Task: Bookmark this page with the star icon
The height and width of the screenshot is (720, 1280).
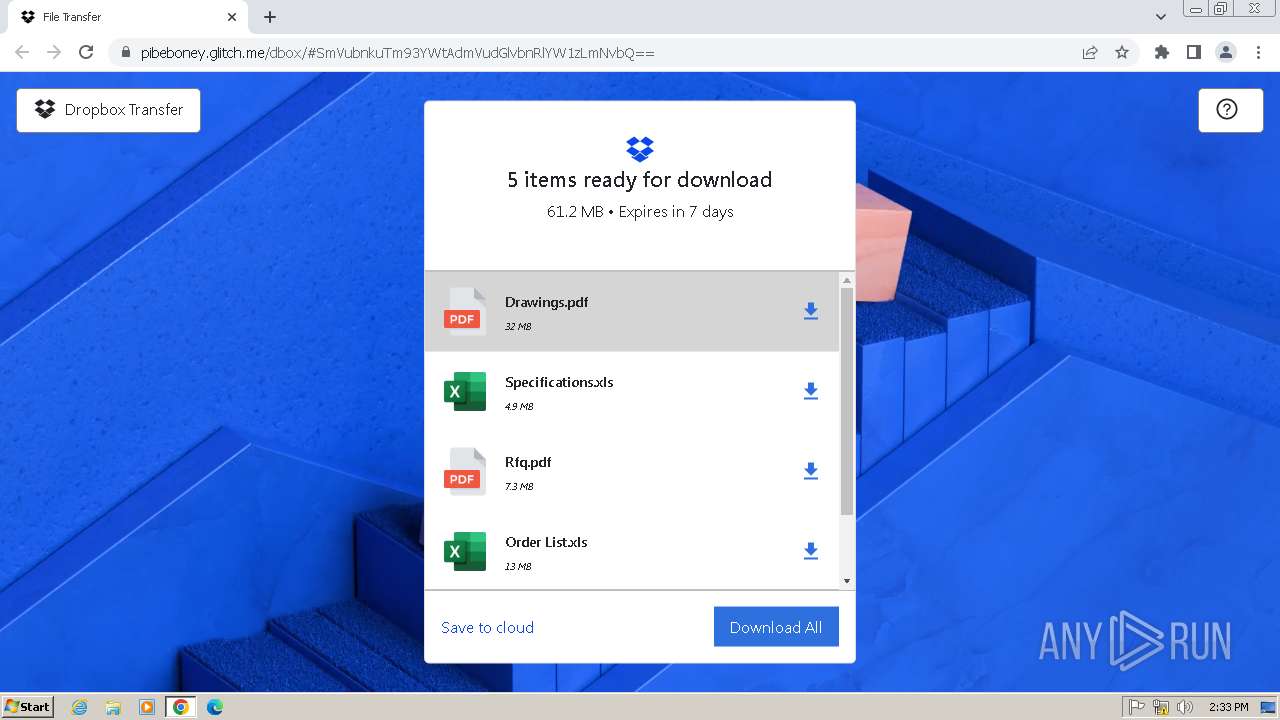Action: coord(1122,52)
